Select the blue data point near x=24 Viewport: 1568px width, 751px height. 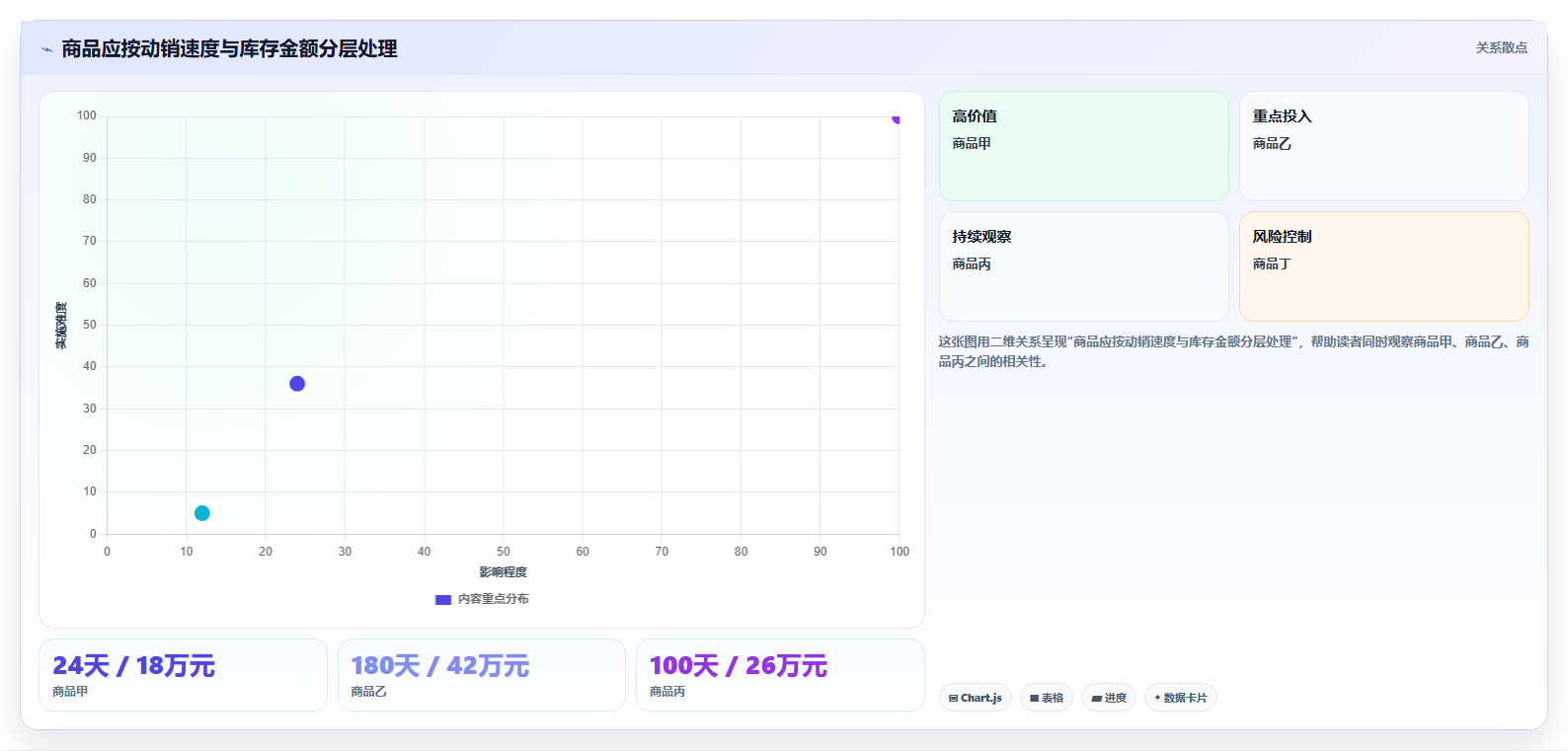click(297, 384)
